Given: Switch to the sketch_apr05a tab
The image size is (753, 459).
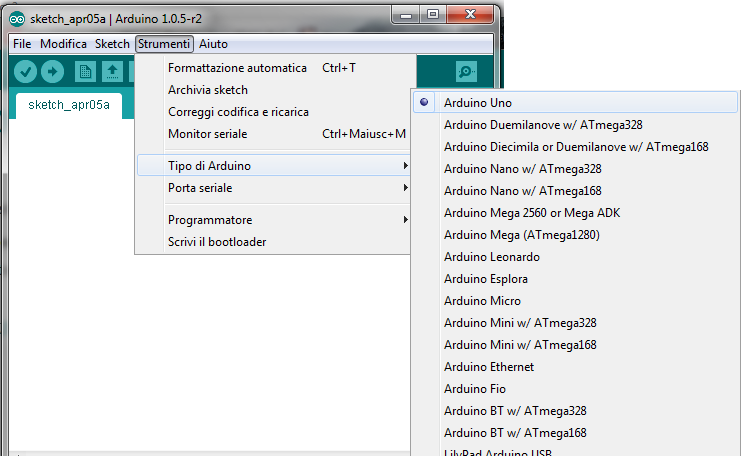Looking at the screenshot, I should point(69,105).
